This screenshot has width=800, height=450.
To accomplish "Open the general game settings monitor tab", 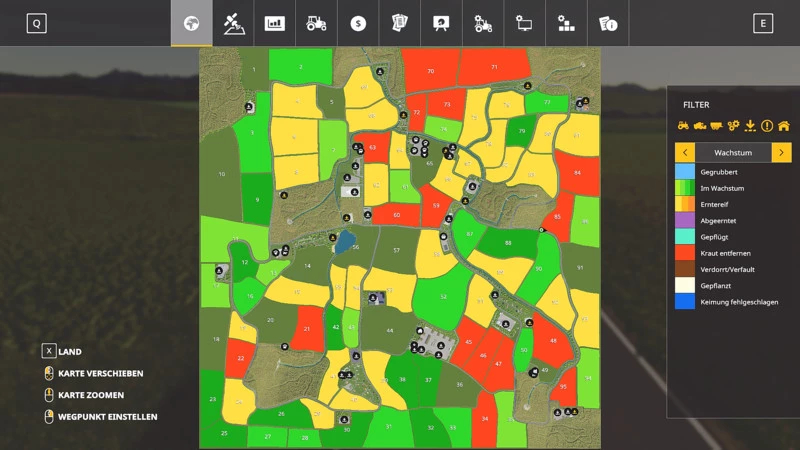I will [524, 23].
